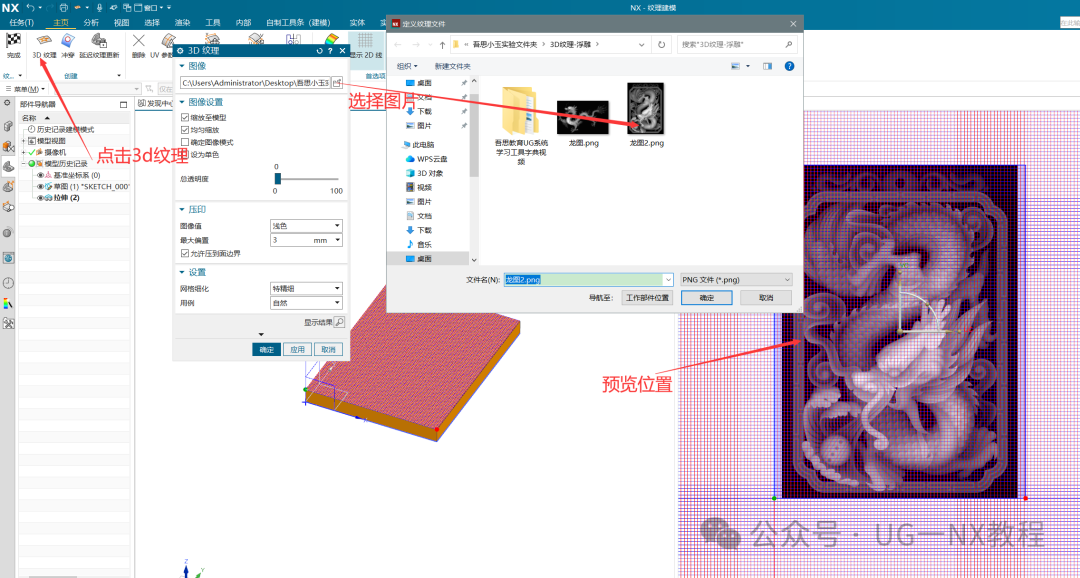Click 新建文件夹 in file dialog
The image size is (1080, 578).
[453, 66]
